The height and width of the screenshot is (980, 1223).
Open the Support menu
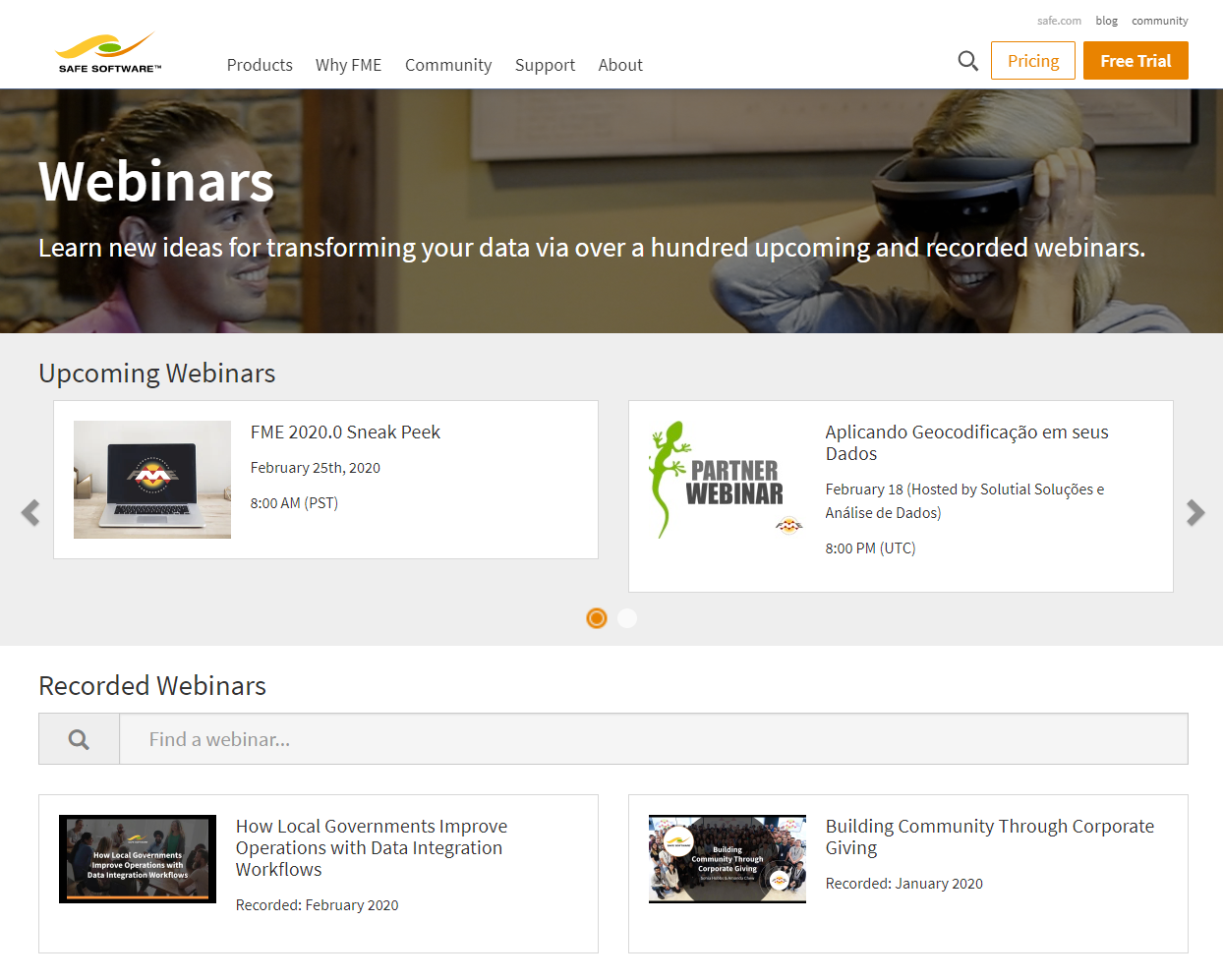click(545, 65)
